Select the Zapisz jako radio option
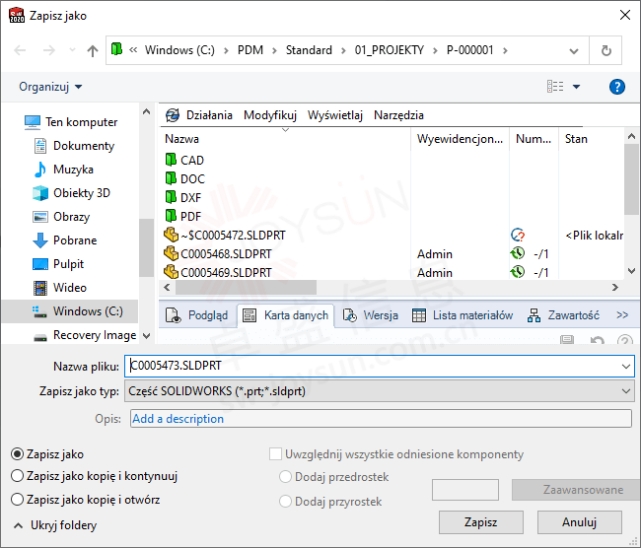The image size is (641, 548). tap(17, 454)
